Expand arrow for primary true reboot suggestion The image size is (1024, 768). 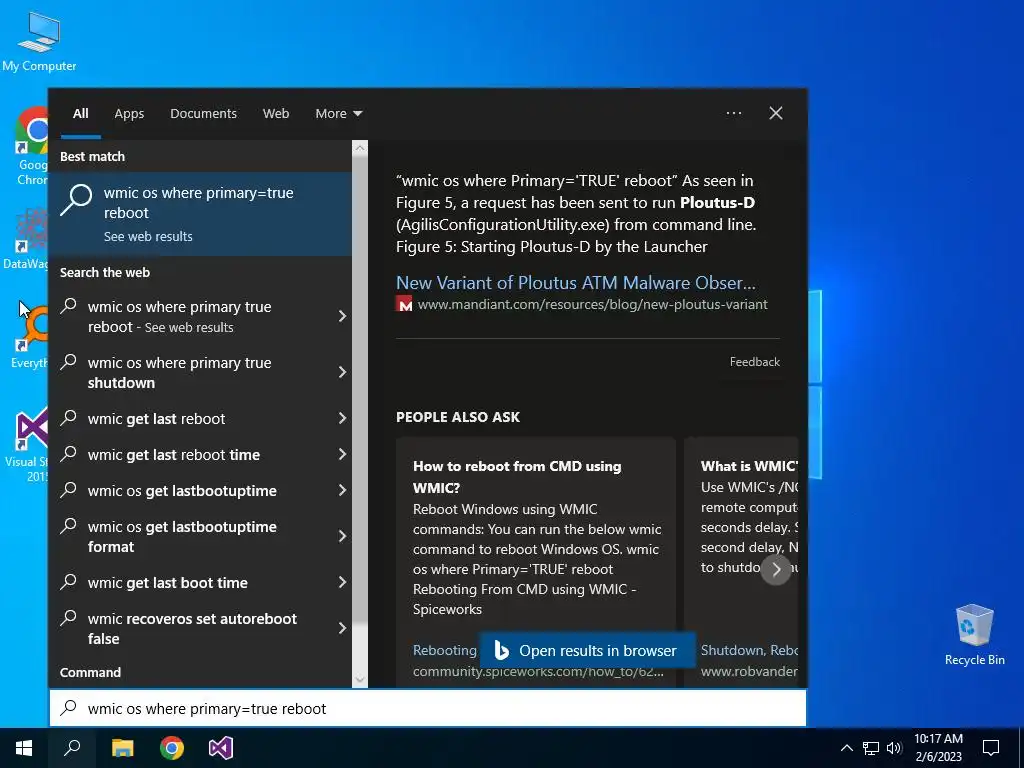(342, 316)
